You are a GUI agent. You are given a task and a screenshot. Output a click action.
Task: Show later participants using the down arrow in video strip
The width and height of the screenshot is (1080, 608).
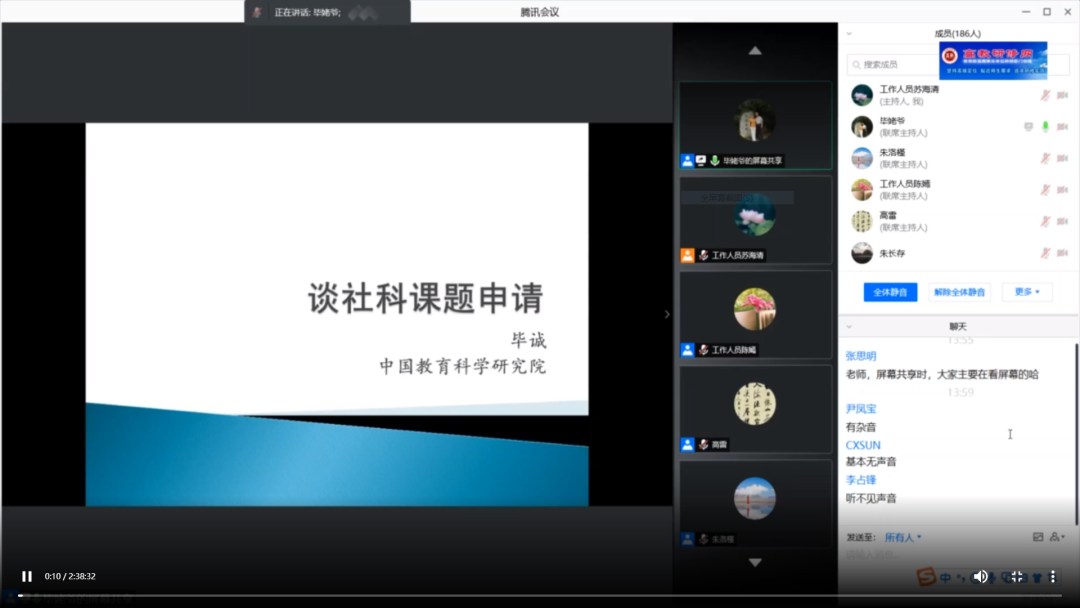click(755, 563)
